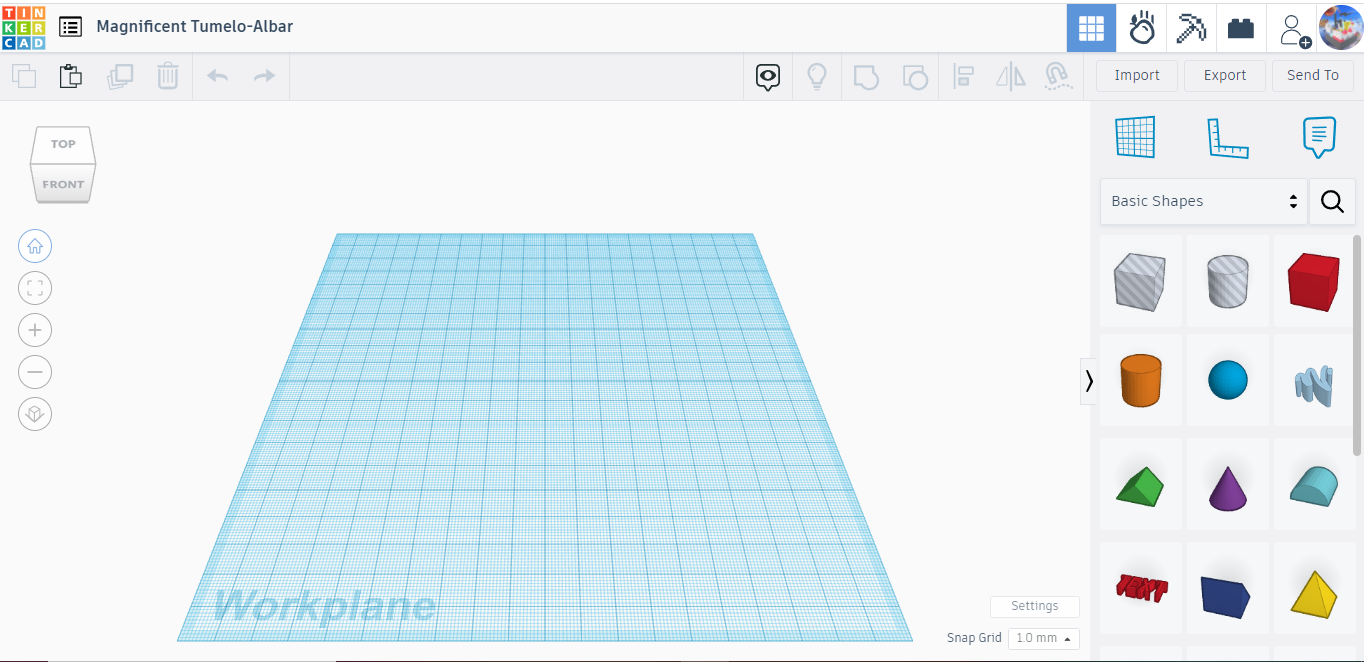Select the Ruler tool
The image size is (1364, 662).
tap(1228, 138)
